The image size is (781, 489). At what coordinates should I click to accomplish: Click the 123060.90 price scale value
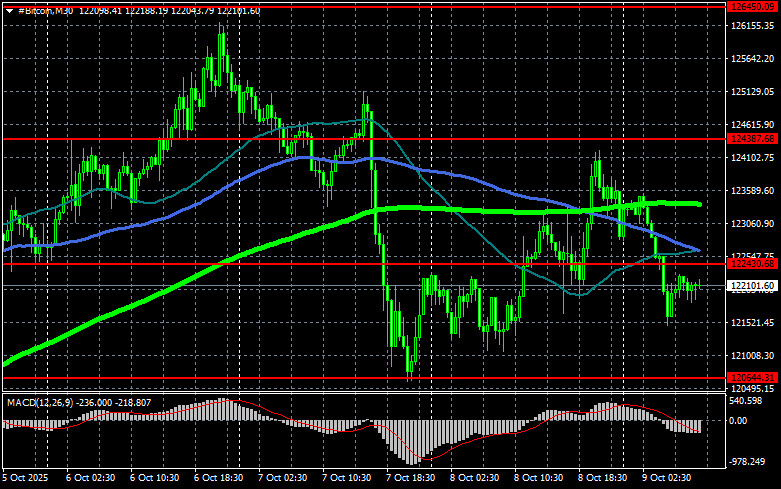pyautogui.click(x=752, y=224)
